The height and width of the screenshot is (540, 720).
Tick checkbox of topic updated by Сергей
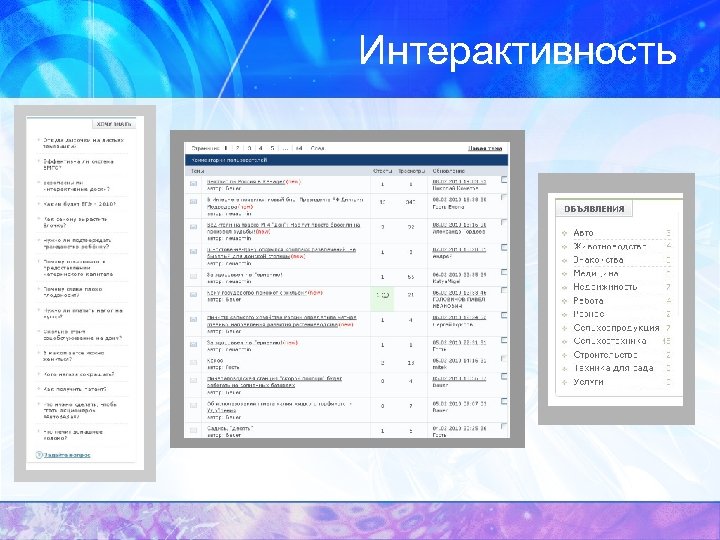click(x=504, y=315)
